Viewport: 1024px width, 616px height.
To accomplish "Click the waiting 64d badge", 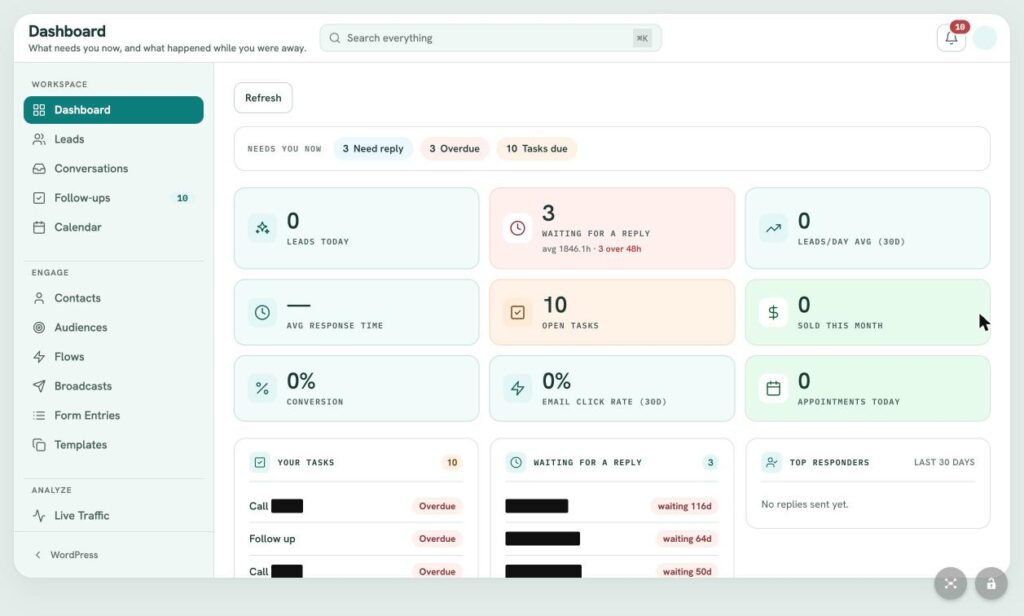I will point(686,539).
